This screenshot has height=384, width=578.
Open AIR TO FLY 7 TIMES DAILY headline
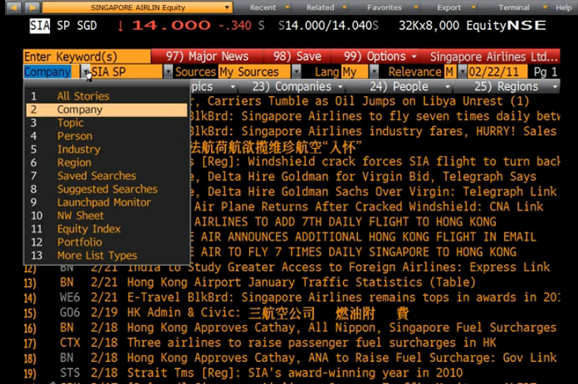pyautogui.click(x=354, y=252)
